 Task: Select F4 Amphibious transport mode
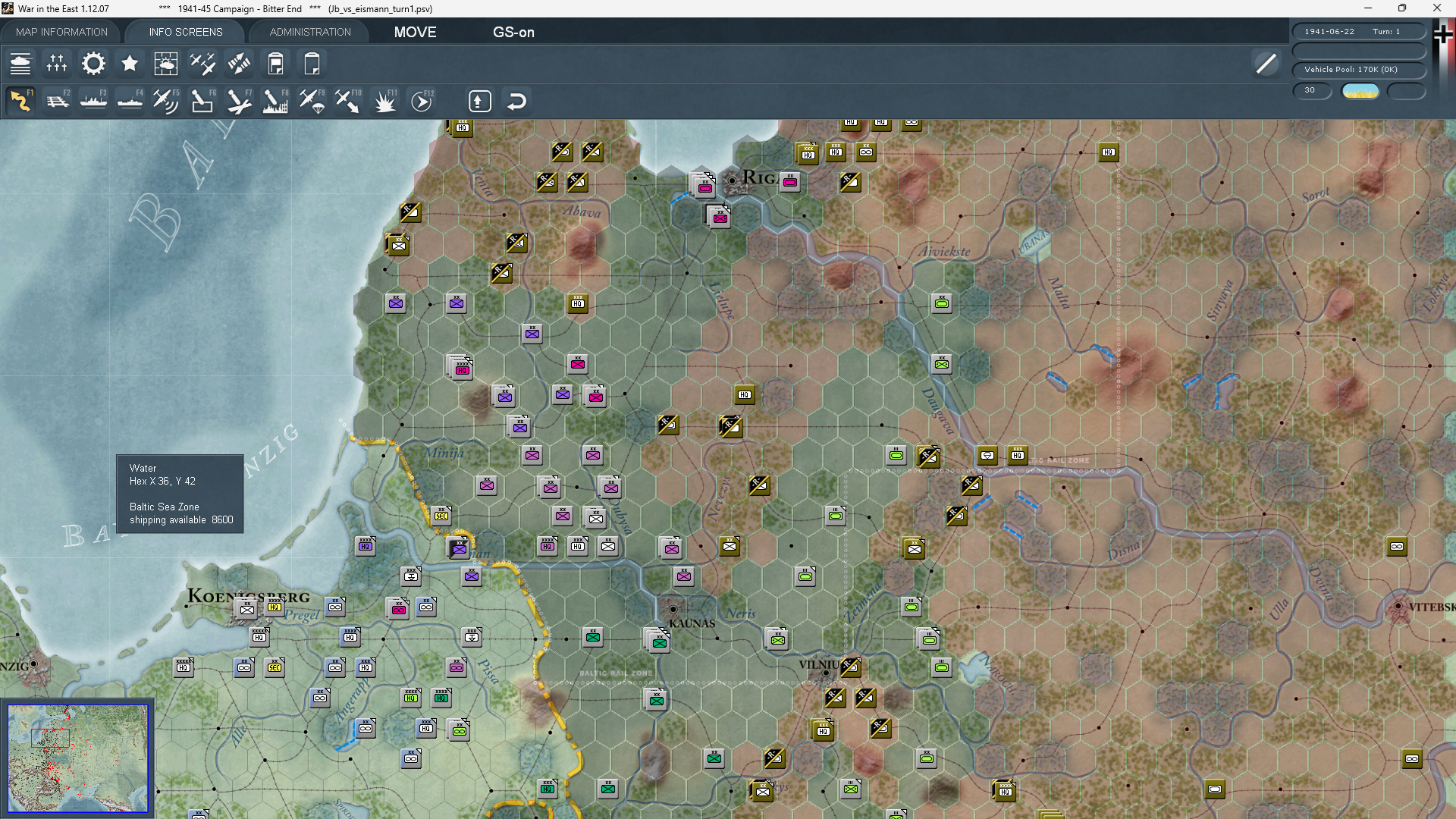pyautogui.click(x=130, y=101)
